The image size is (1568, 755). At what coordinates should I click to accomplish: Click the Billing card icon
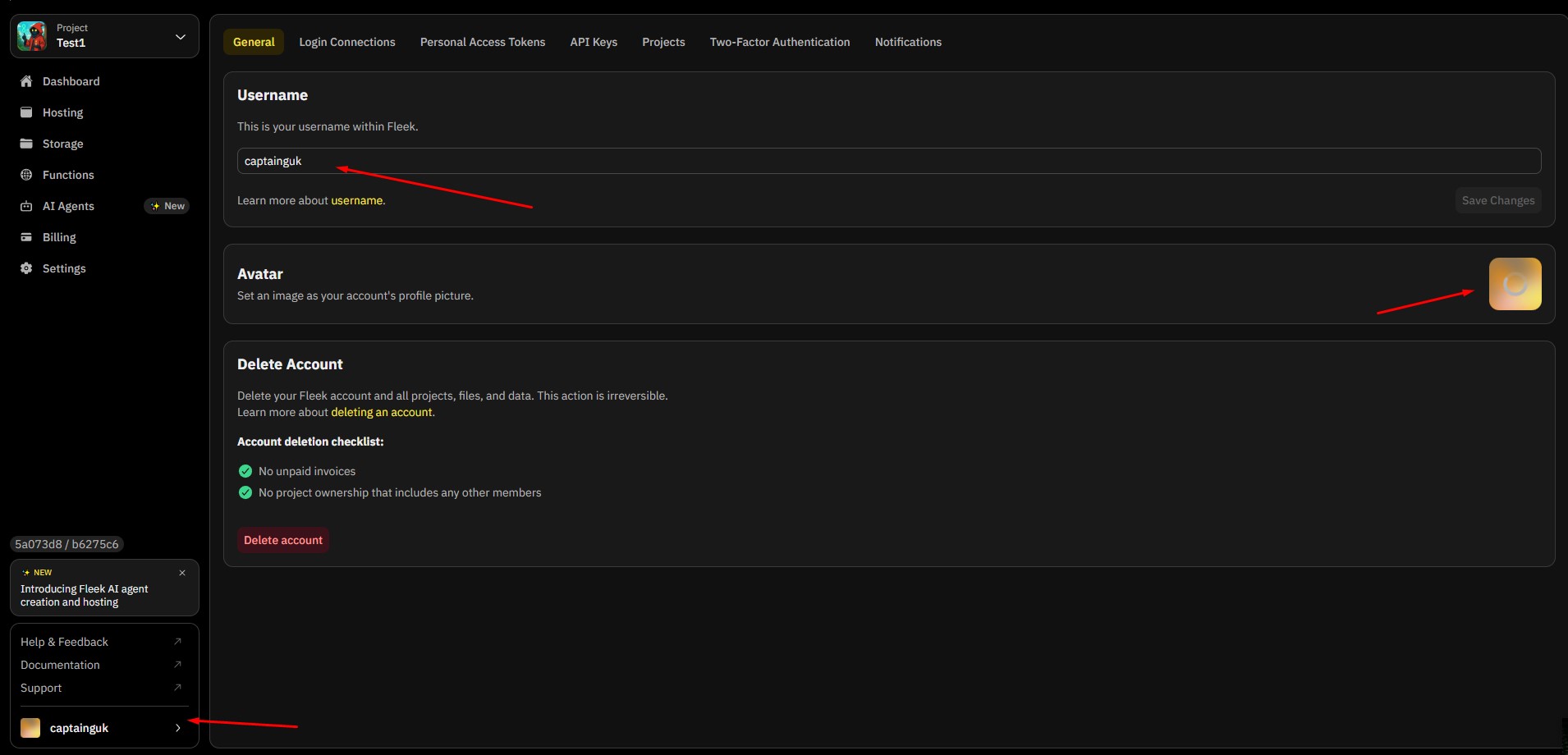(26, 237)
